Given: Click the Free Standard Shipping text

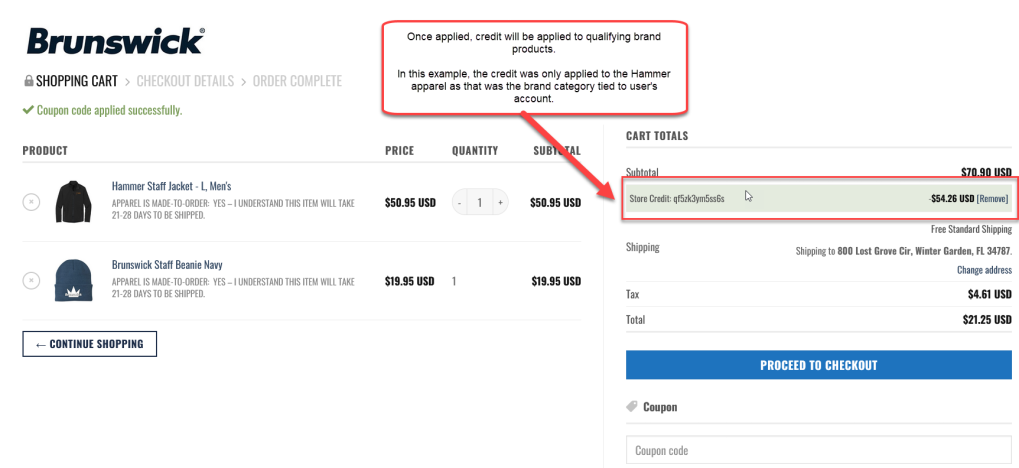Looking at the screenshot, I should (x=971, y=229).
